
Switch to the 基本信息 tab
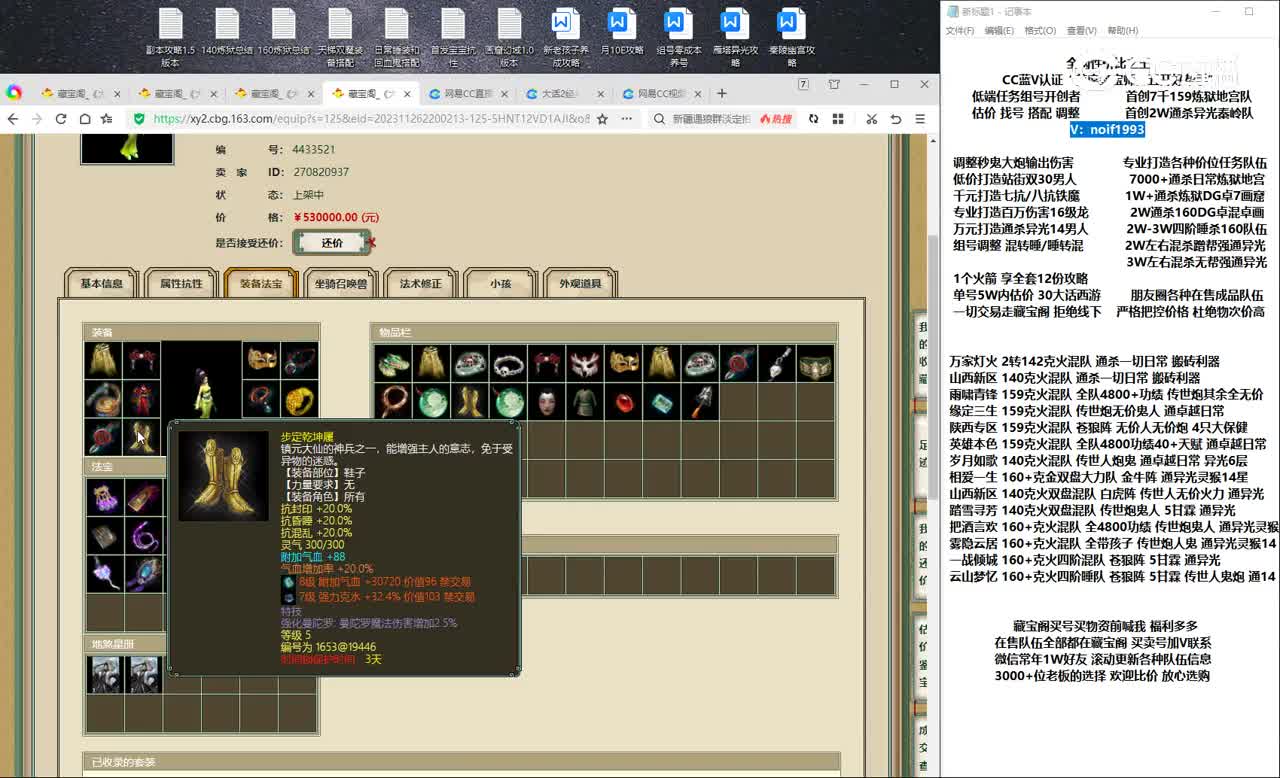pyautogui.click(x=101, y=284)
